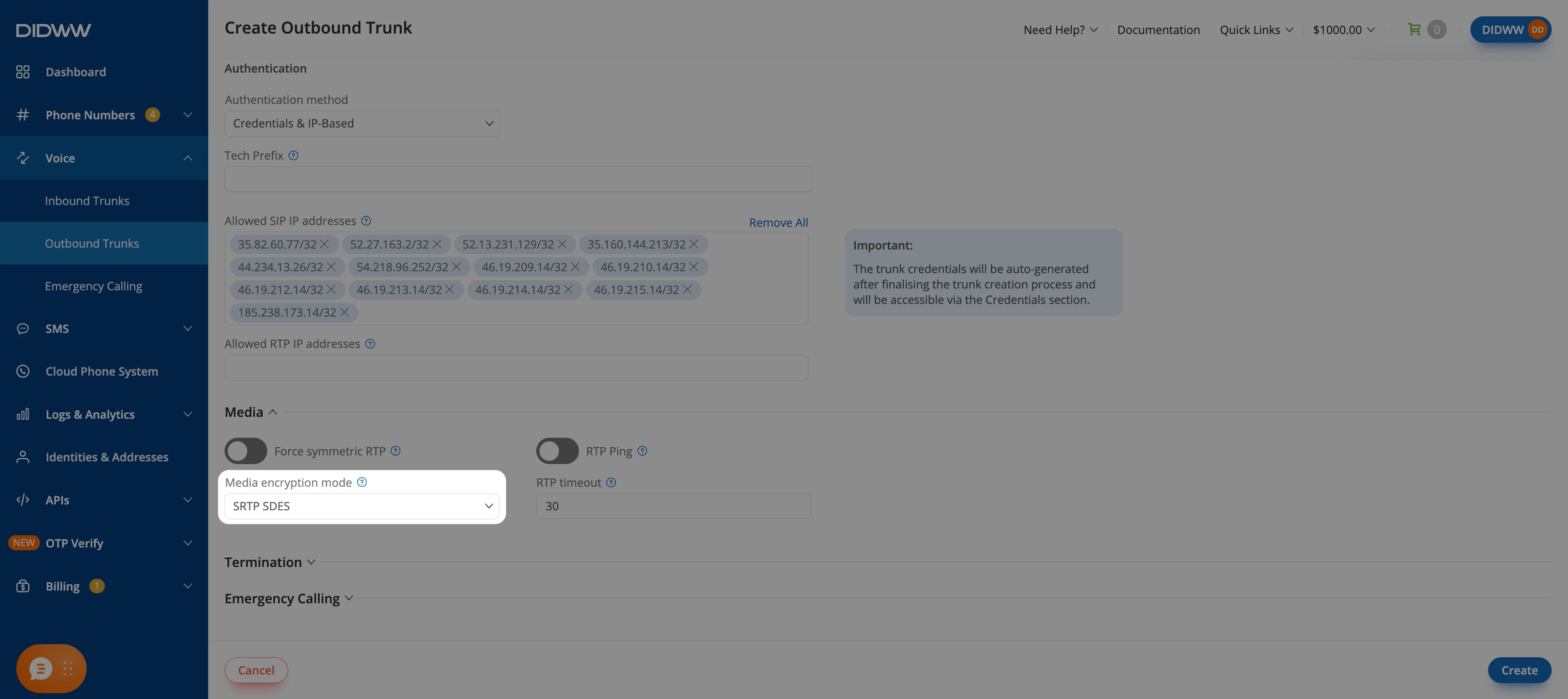Click the Create button
This screenshot has height=699, width=1568.
coord(1519,670)
